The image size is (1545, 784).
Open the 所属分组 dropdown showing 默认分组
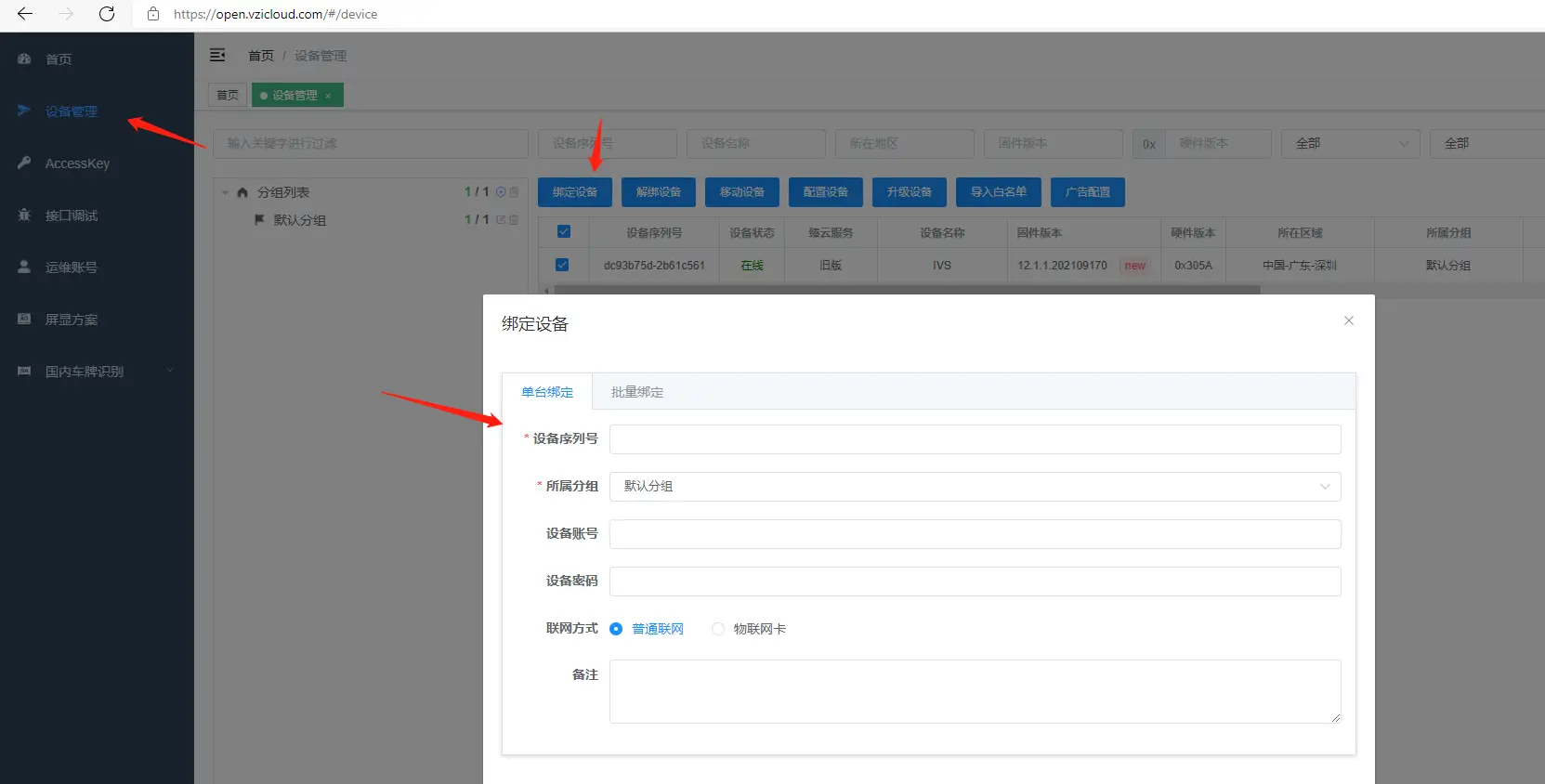974,487
